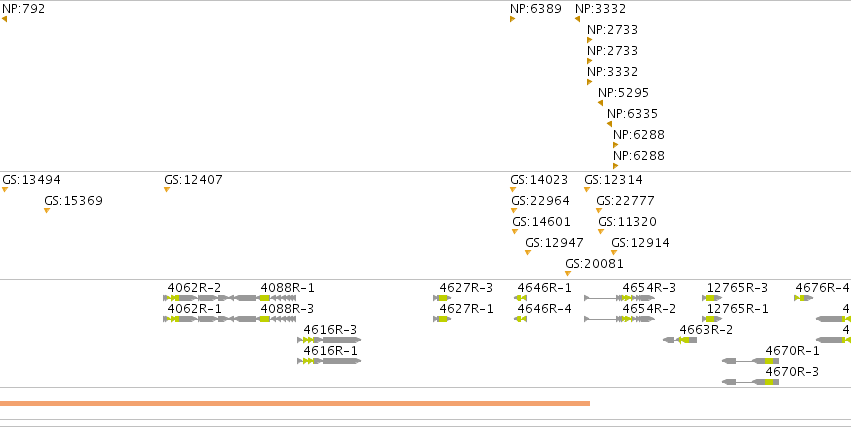Open the 4627R-1 gene model
851x427 pixels.
tap(442, 319)
